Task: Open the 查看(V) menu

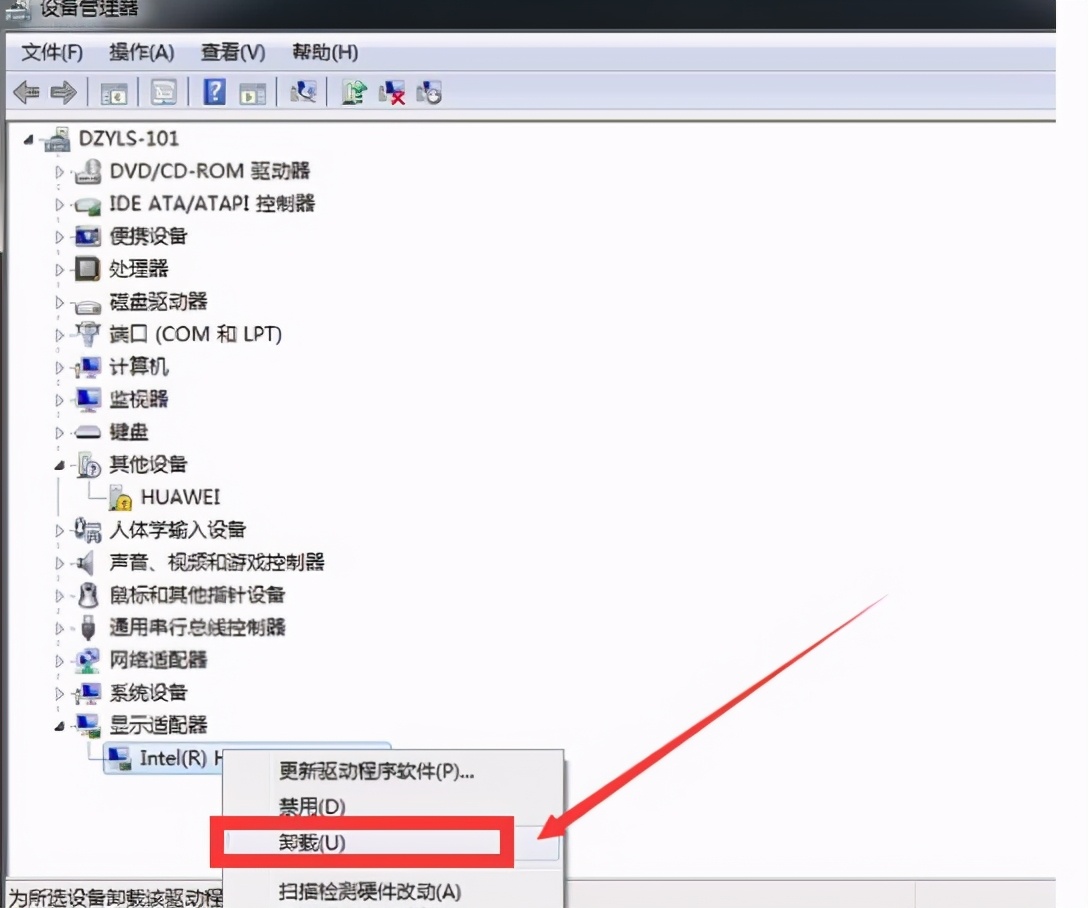Action: [232, 52]
